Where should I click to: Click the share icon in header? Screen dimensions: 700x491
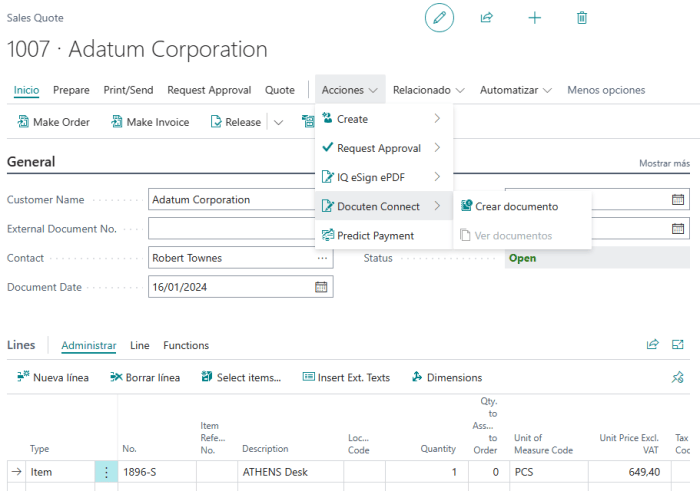(487, 18)
